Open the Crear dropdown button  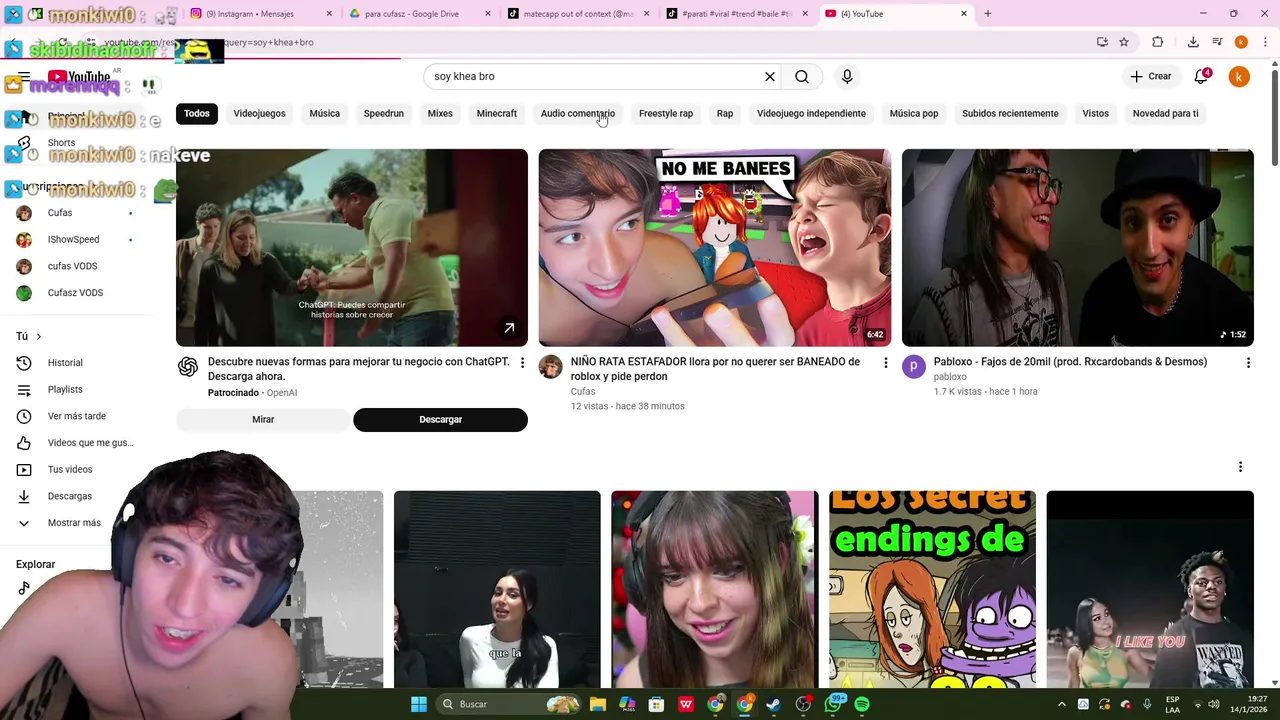click(1150, 76)
